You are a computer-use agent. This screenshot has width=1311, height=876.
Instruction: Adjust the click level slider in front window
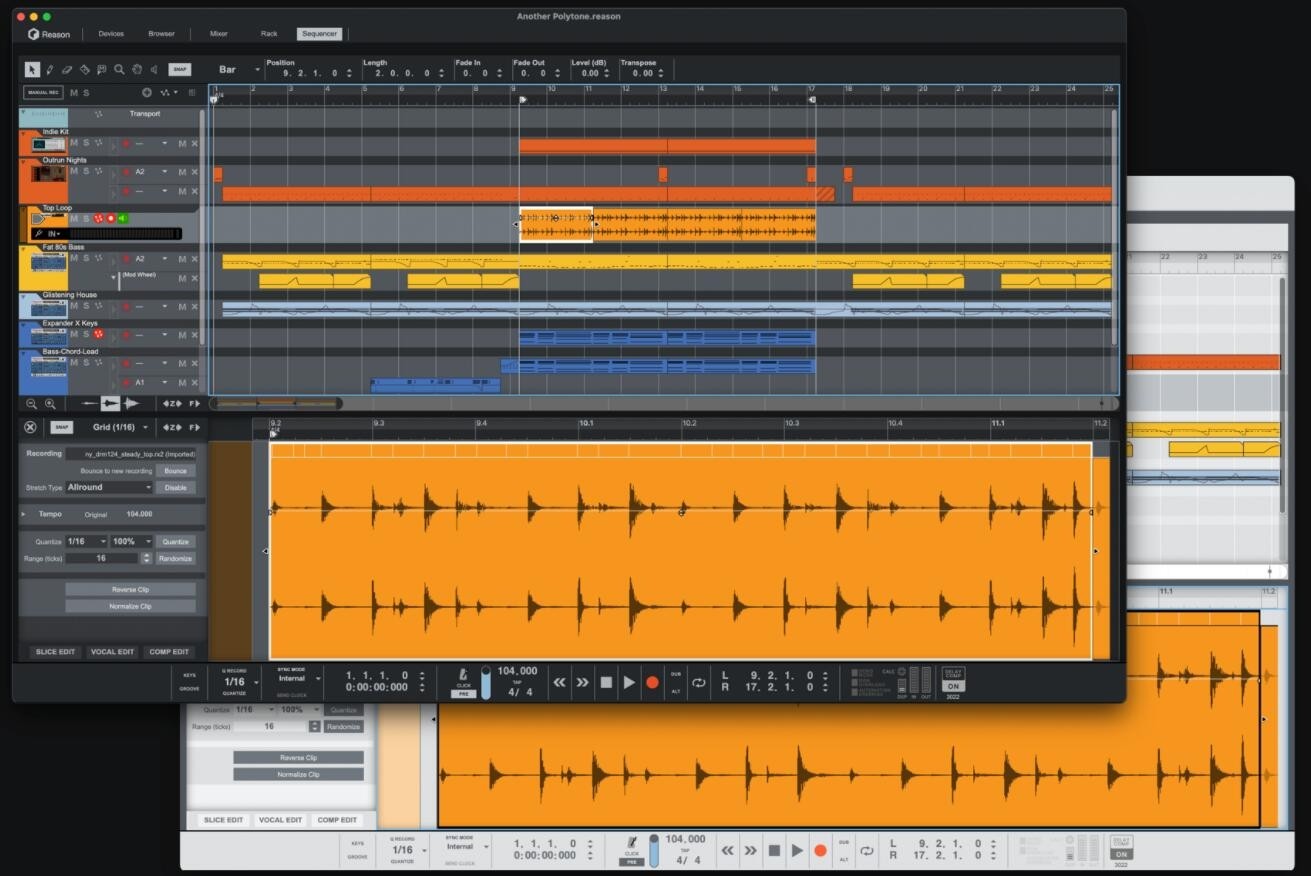tap(486, 683)
